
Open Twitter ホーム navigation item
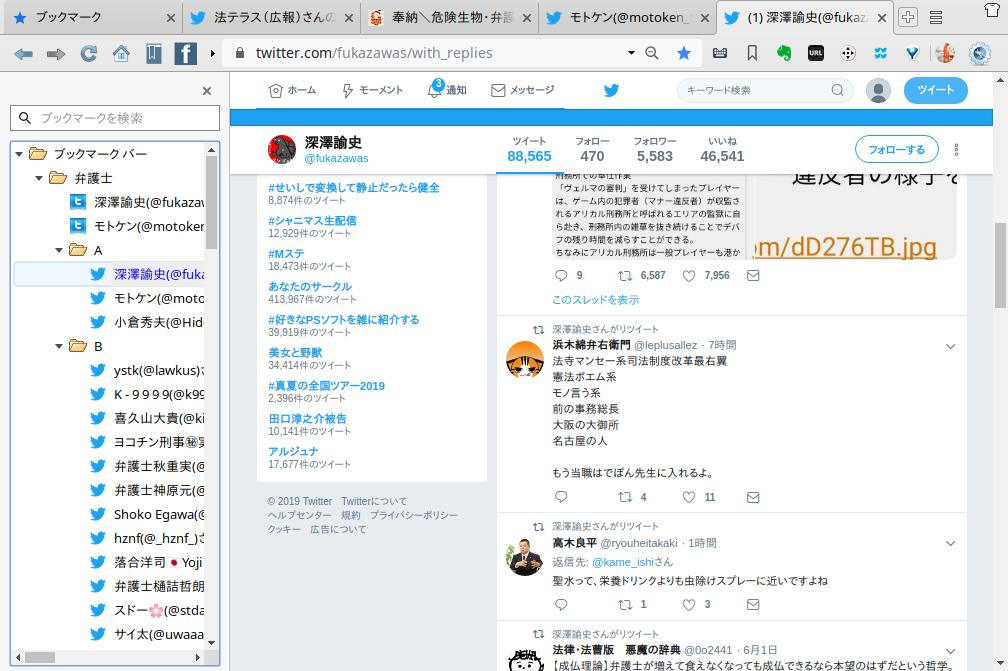(x=292, y=90)
